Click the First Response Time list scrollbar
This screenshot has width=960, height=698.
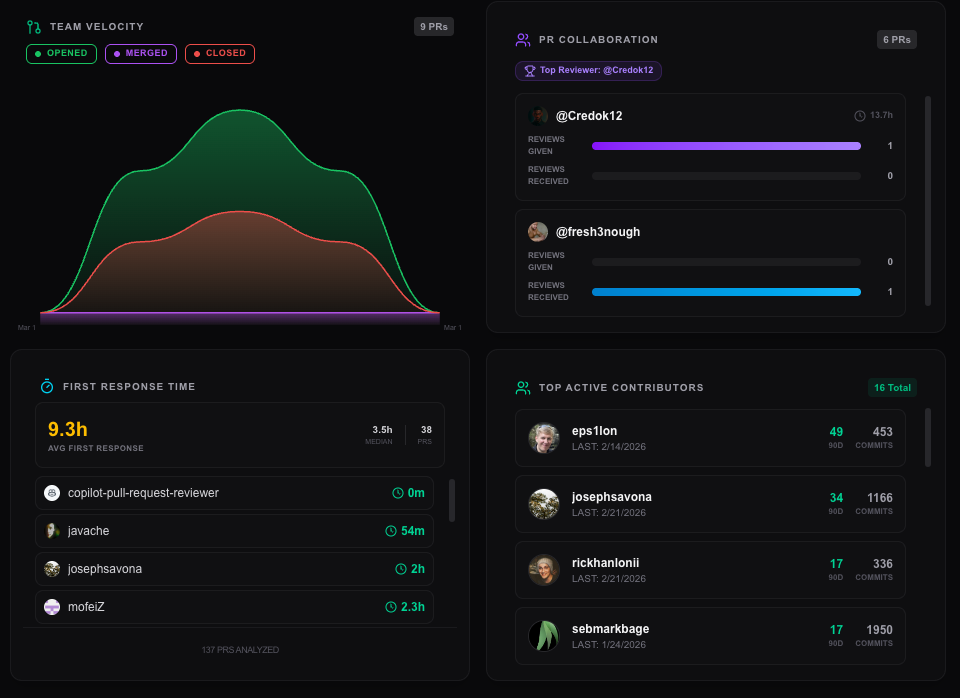[x=452, y=501]
